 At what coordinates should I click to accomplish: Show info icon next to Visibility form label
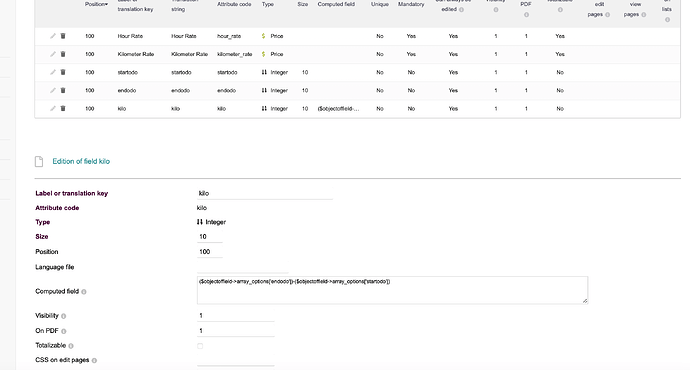point(64,316)
